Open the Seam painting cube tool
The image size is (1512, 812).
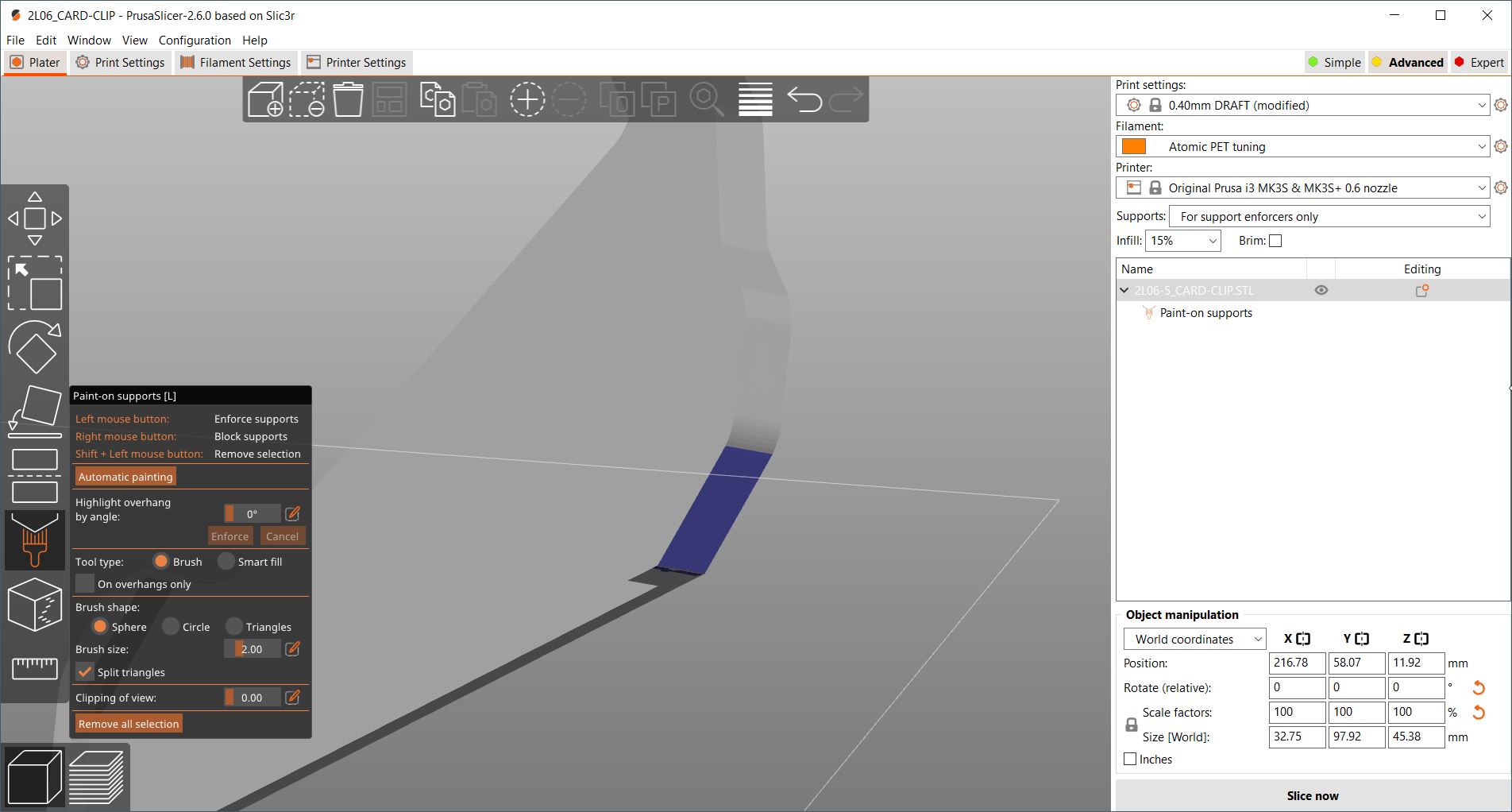(34, 605)
